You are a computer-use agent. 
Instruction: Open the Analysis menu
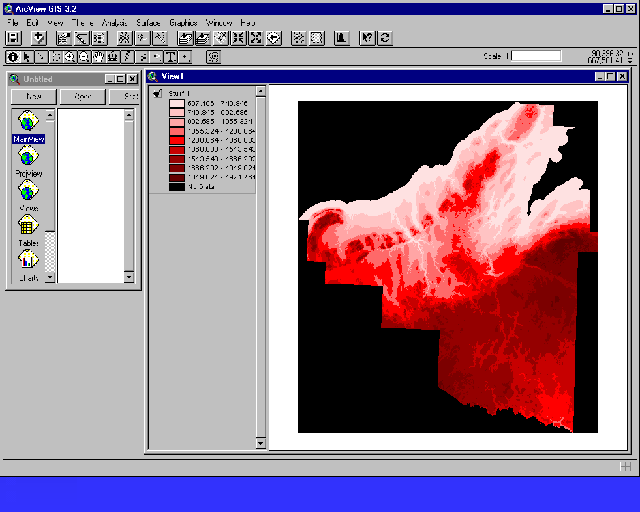pos(115,22)
